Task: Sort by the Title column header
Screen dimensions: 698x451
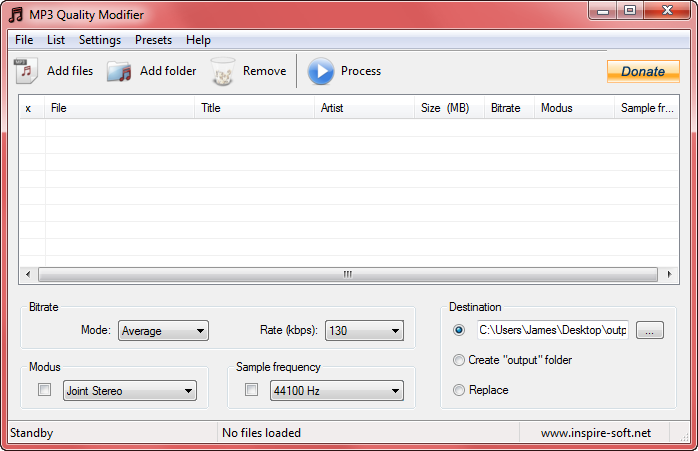Action: coord(254,108)
